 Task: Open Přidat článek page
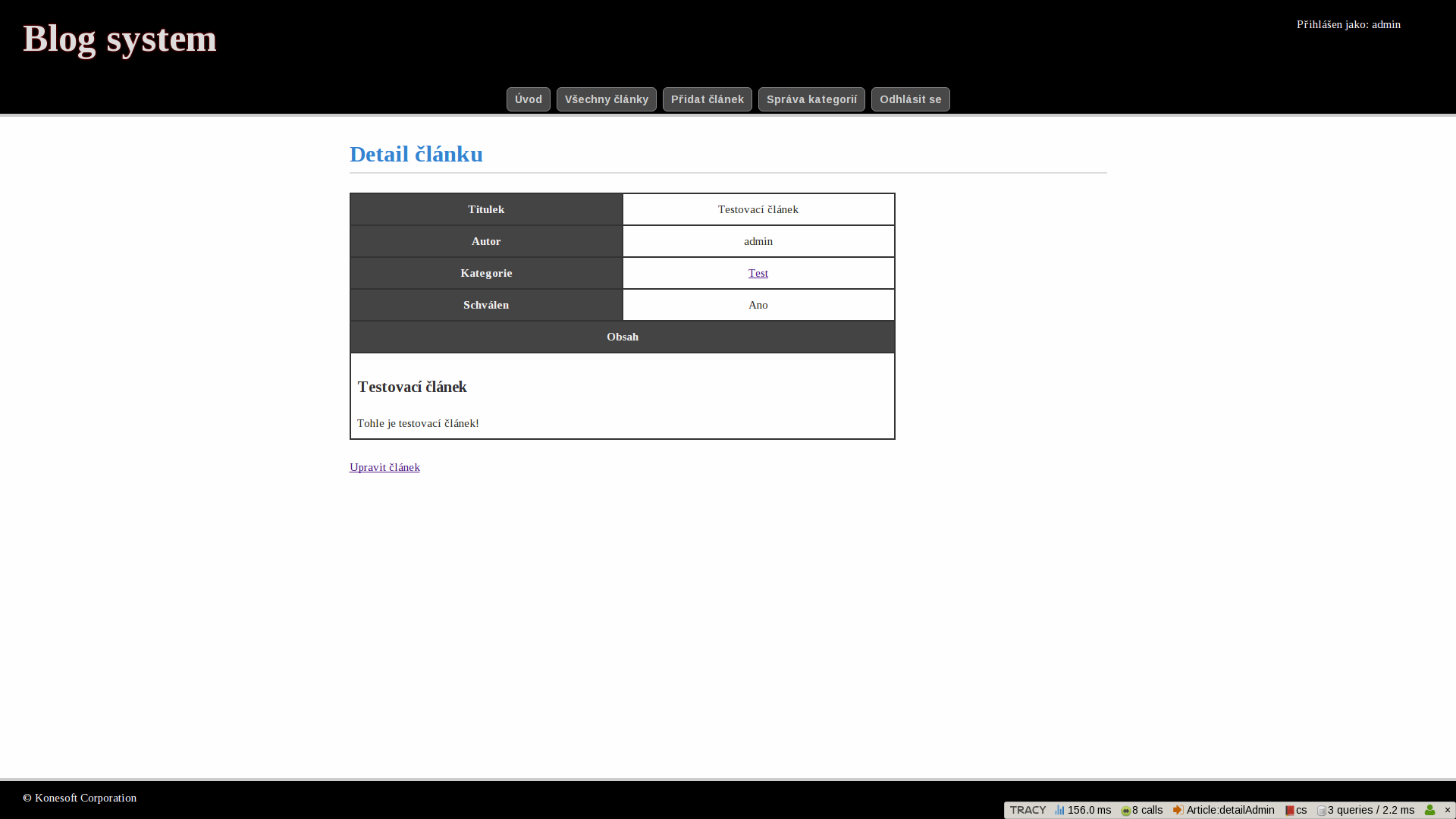pyautogui.click(x=707, y=99)
